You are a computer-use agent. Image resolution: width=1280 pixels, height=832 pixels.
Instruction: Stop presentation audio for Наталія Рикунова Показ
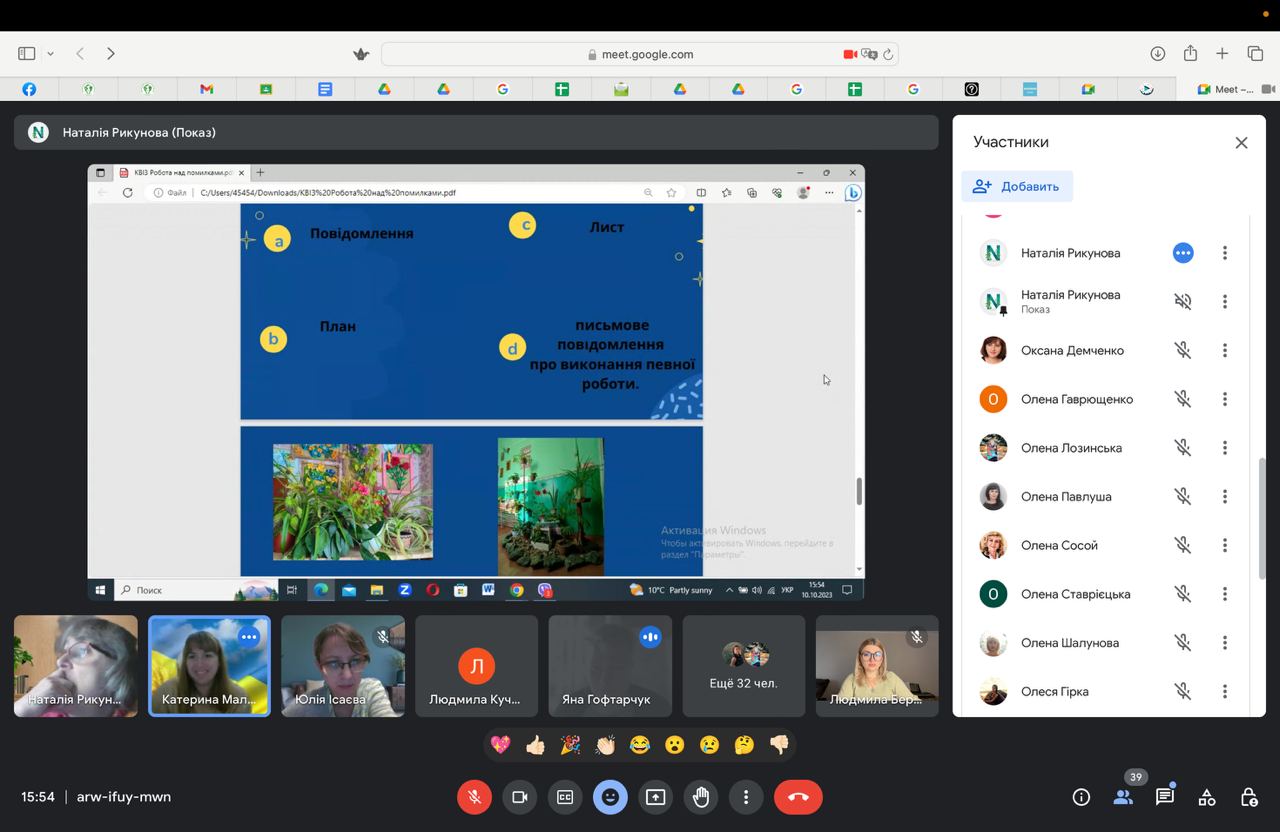tap(1183, 301)
